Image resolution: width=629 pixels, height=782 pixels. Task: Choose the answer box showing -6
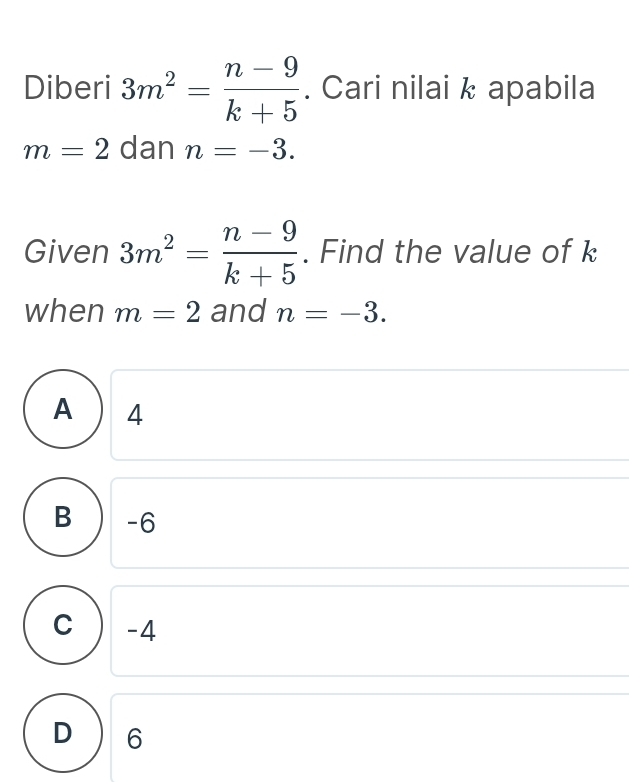tap(370, 523)
